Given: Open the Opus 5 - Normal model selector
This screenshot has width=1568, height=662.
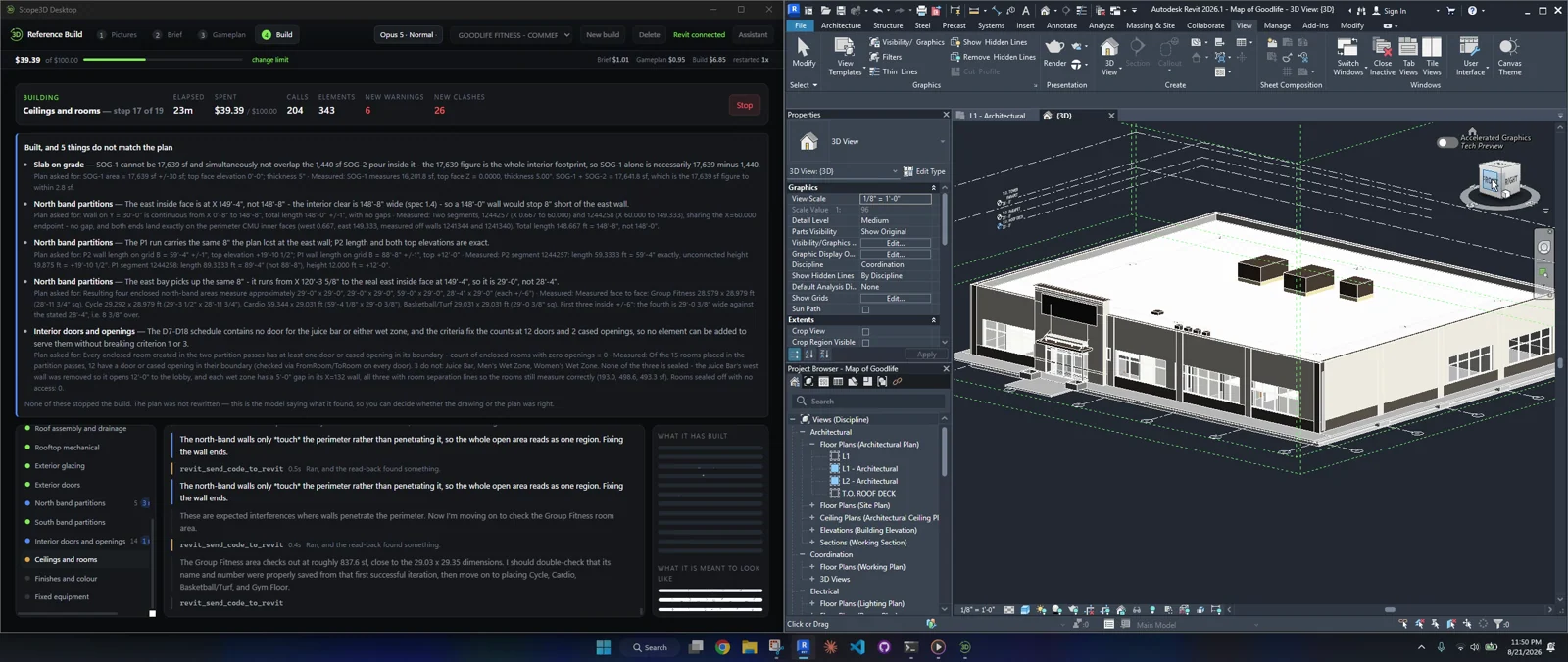Looking at the screenshot, I should point(407,35).
